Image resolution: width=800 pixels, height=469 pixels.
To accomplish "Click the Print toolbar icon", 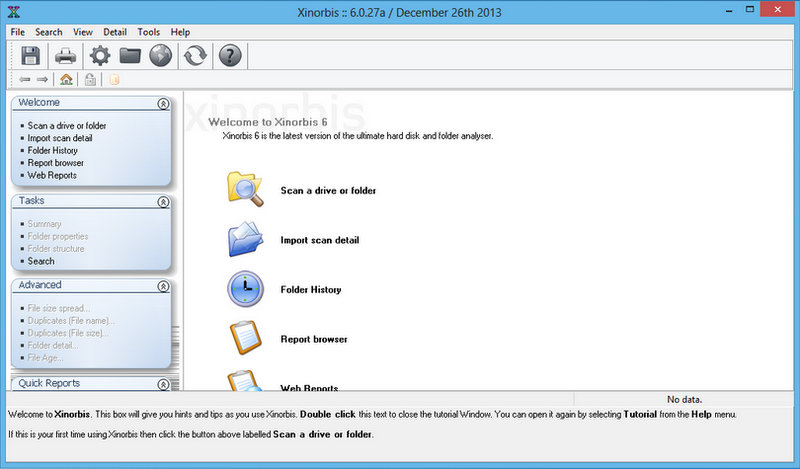I will coord(65,56).
